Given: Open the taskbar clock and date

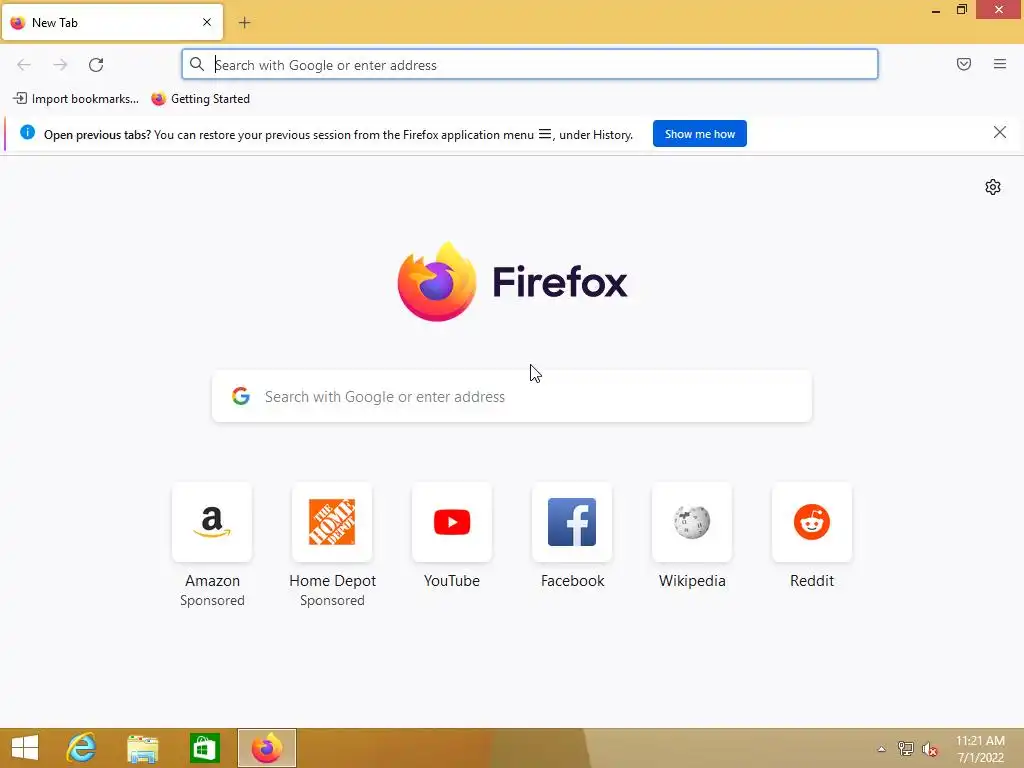Looking at the screenshot, I should click(980, 749).
